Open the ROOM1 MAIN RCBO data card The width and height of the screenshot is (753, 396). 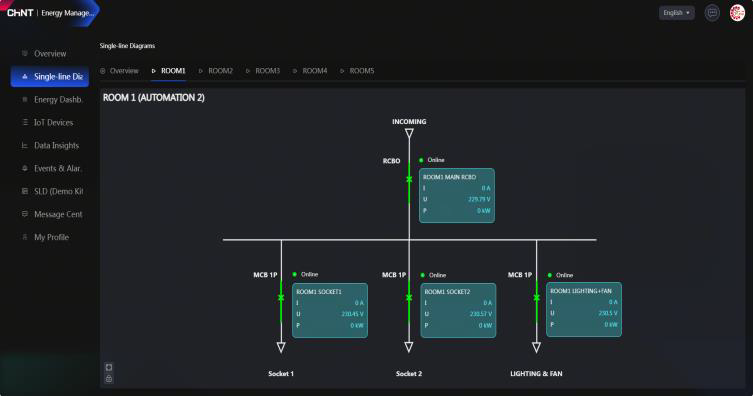pos(457,195)
